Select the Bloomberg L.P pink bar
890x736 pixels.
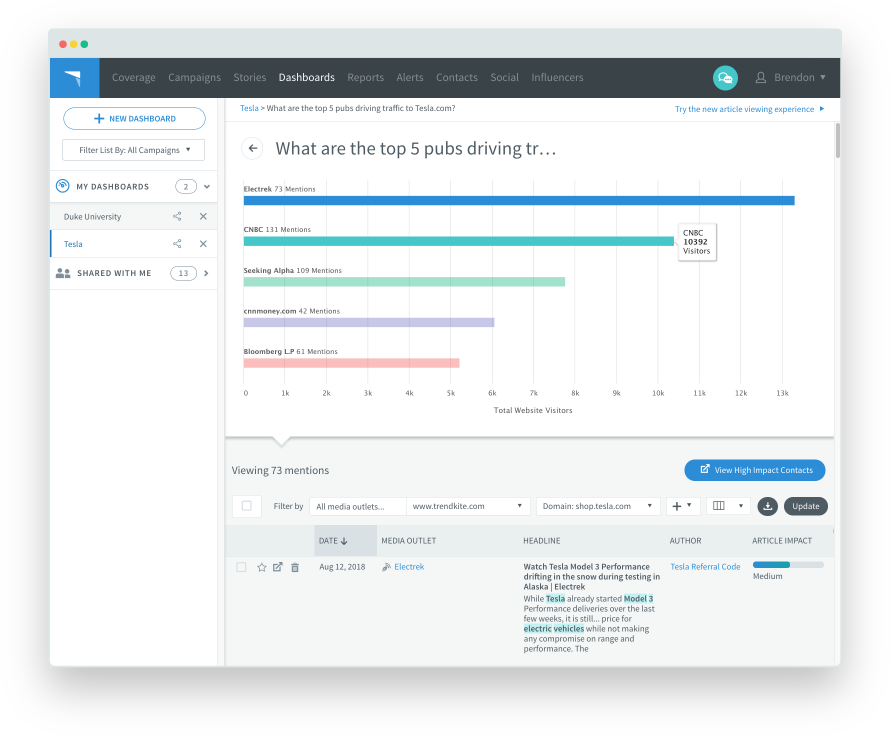(351, 363)
